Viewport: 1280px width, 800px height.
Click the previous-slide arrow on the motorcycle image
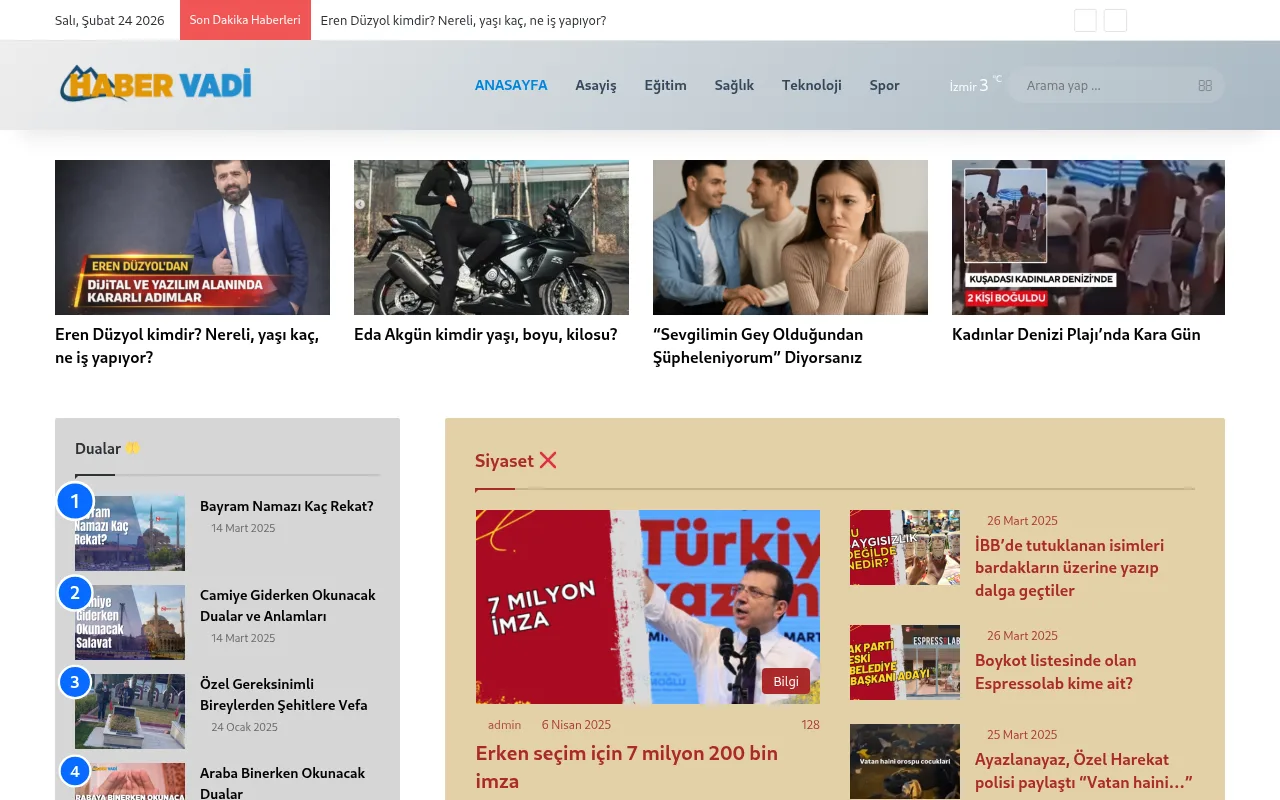(x=360, y=204)
